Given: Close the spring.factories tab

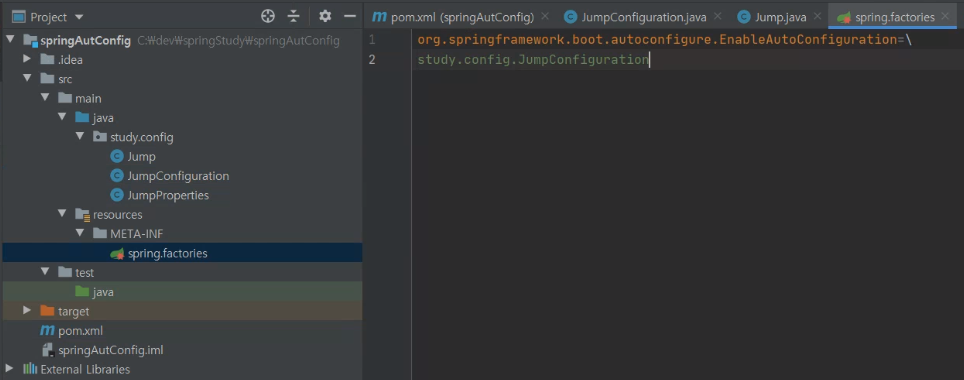Looking at the screenshot, I should point(945,17).
